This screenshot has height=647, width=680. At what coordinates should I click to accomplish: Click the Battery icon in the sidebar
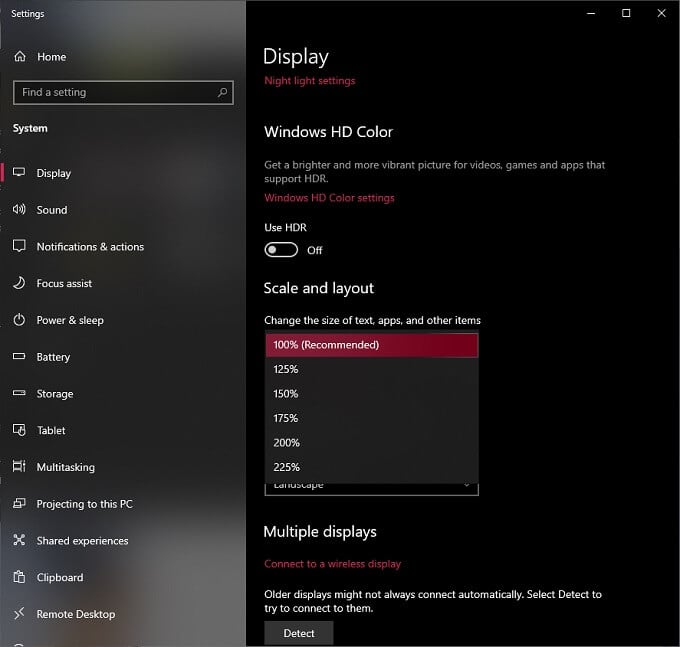tap(19, 356)
